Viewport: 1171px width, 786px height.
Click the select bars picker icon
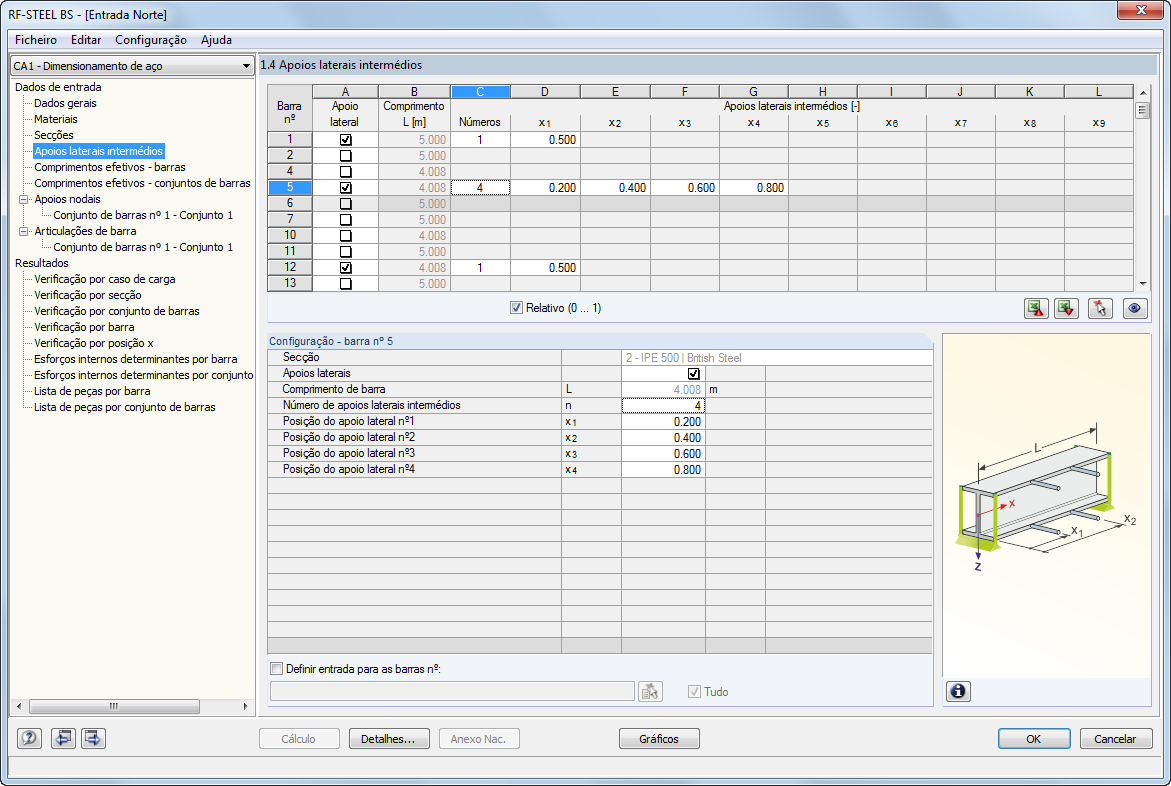coord(650,691)
